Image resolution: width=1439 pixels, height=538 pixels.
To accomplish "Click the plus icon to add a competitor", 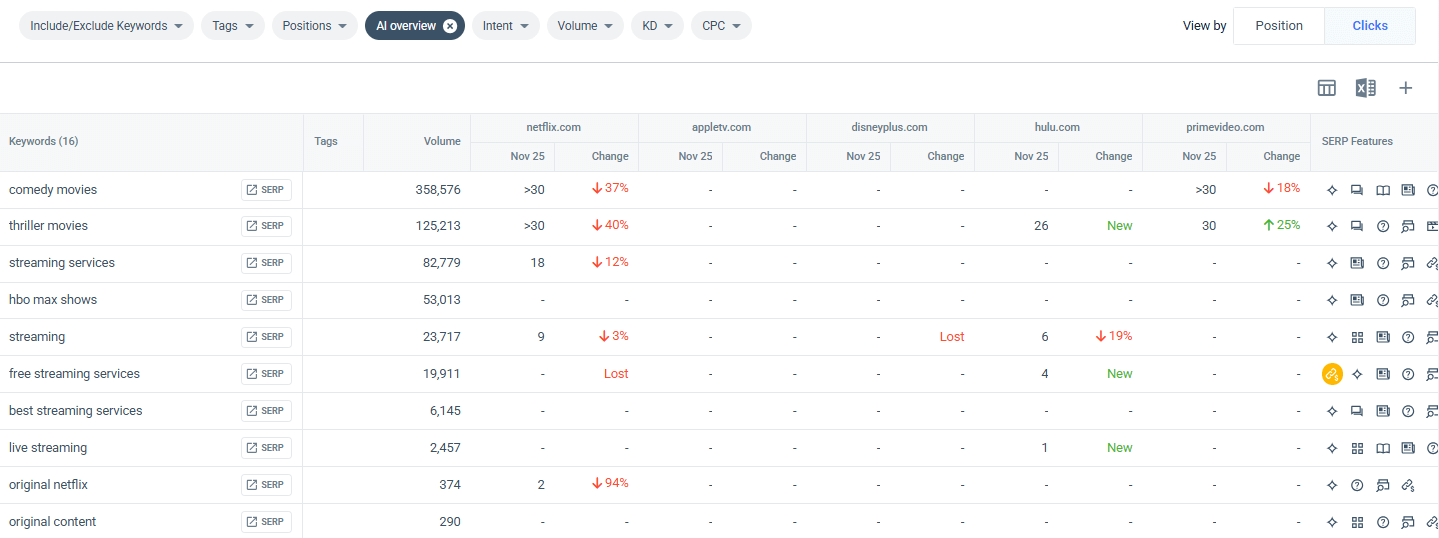I will point(1405,88).
